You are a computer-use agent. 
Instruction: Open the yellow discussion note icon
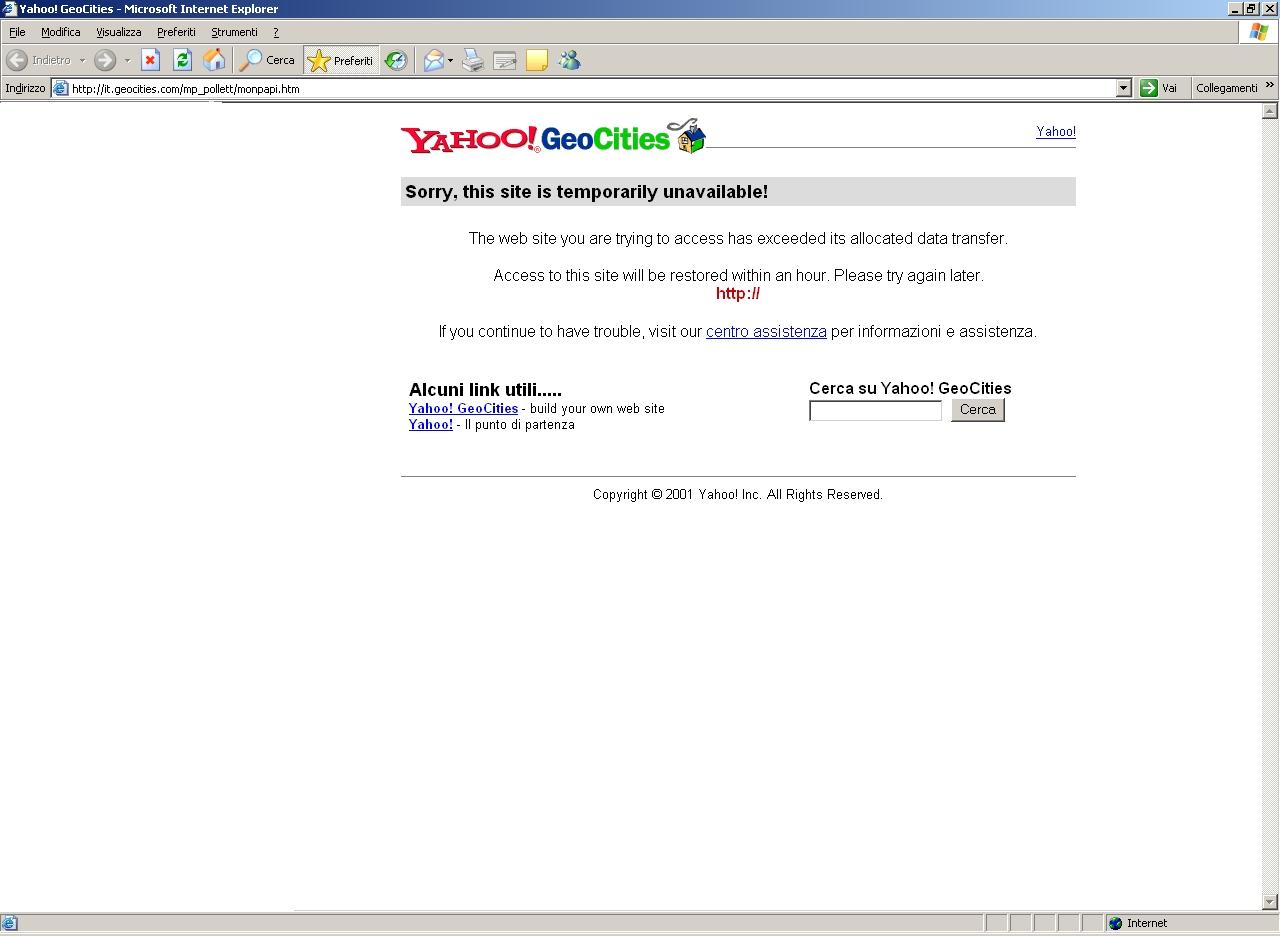(537, 60)
